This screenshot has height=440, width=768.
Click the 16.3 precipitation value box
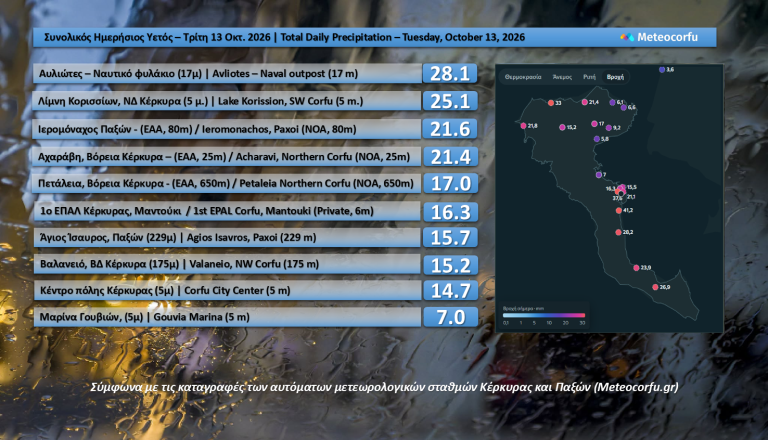[451, 212]
